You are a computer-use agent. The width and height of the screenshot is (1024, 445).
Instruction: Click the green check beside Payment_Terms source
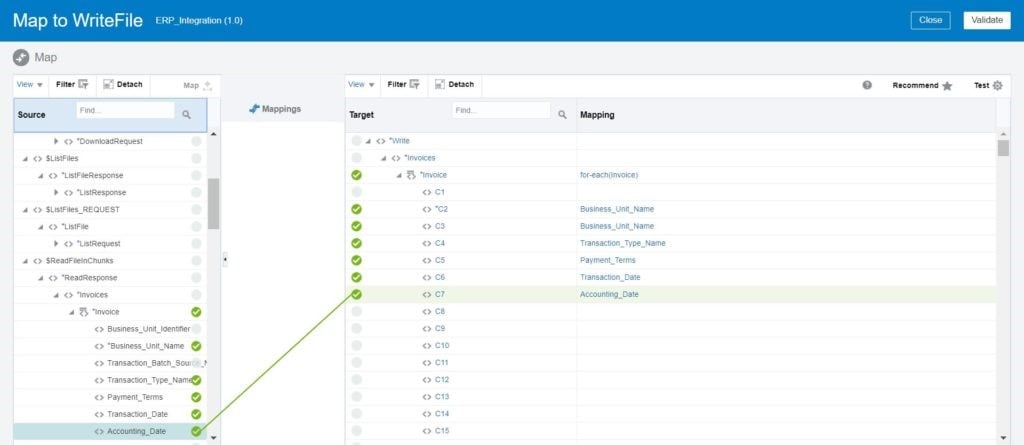[196, 397]
